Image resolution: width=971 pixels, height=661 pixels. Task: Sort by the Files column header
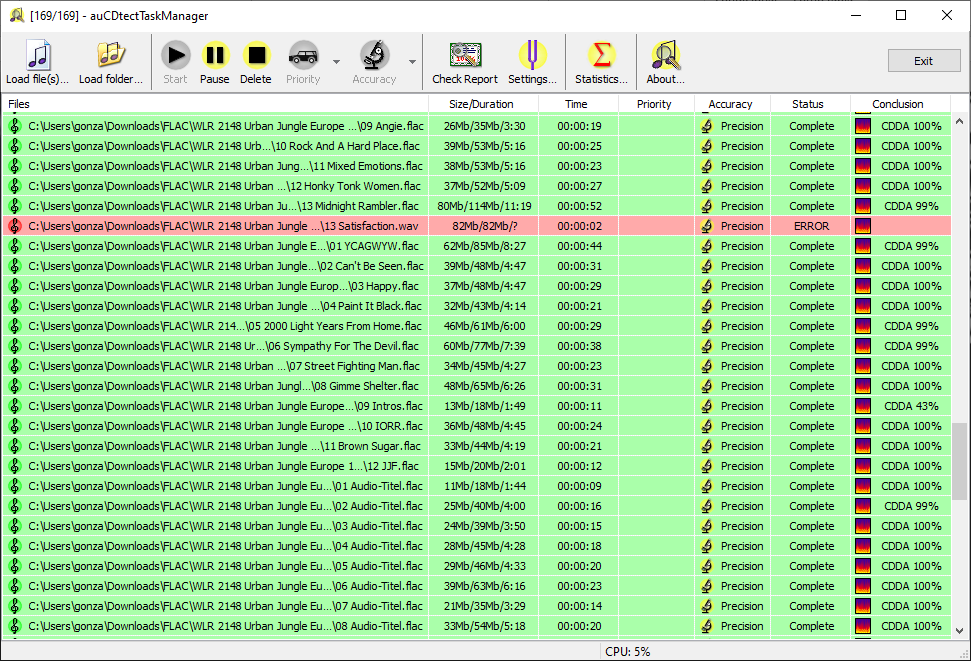(x=215, y=104)
